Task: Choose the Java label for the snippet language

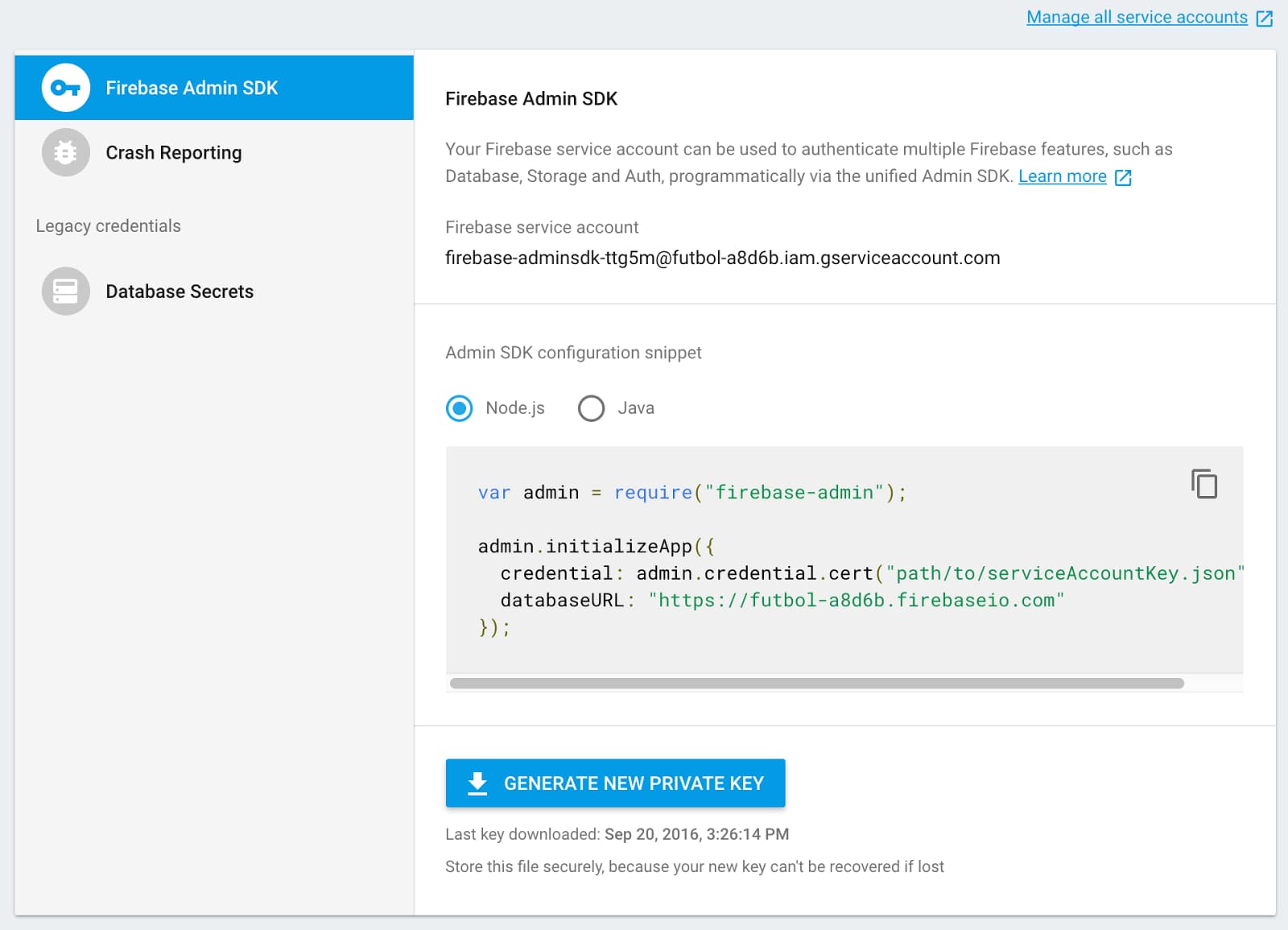Action: click(x=636, y=408)
